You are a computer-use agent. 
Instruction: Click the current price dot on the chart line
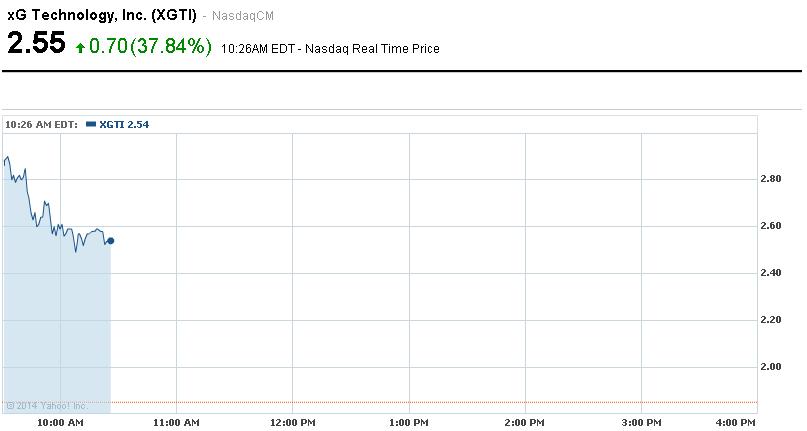click(110, 241)
